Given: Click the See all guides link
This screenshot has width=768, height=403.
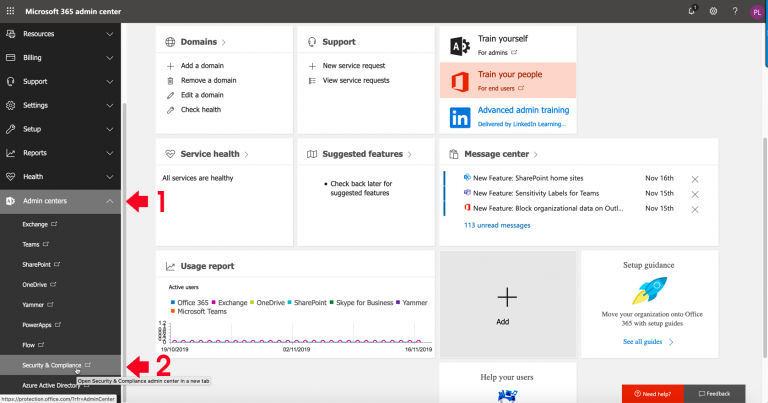Looking at the screenshot, I should tap(648, 342).
